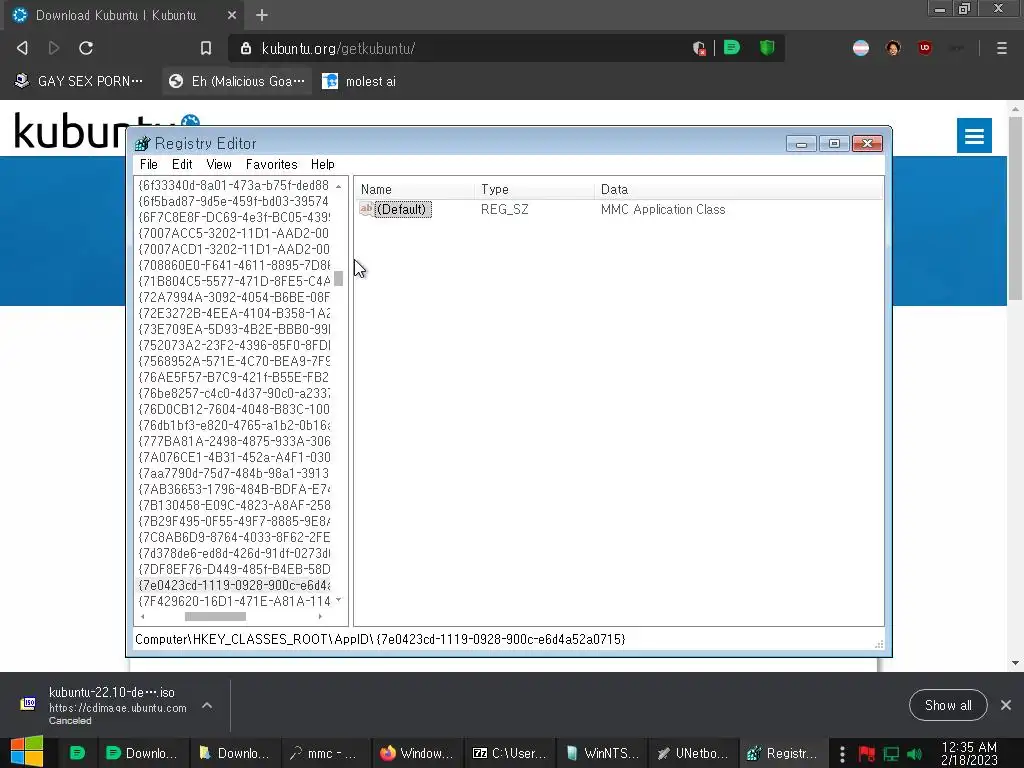Switch to WinNTSetup taskbar item
The image size is (1024, 768).
(x=600, y=753)
